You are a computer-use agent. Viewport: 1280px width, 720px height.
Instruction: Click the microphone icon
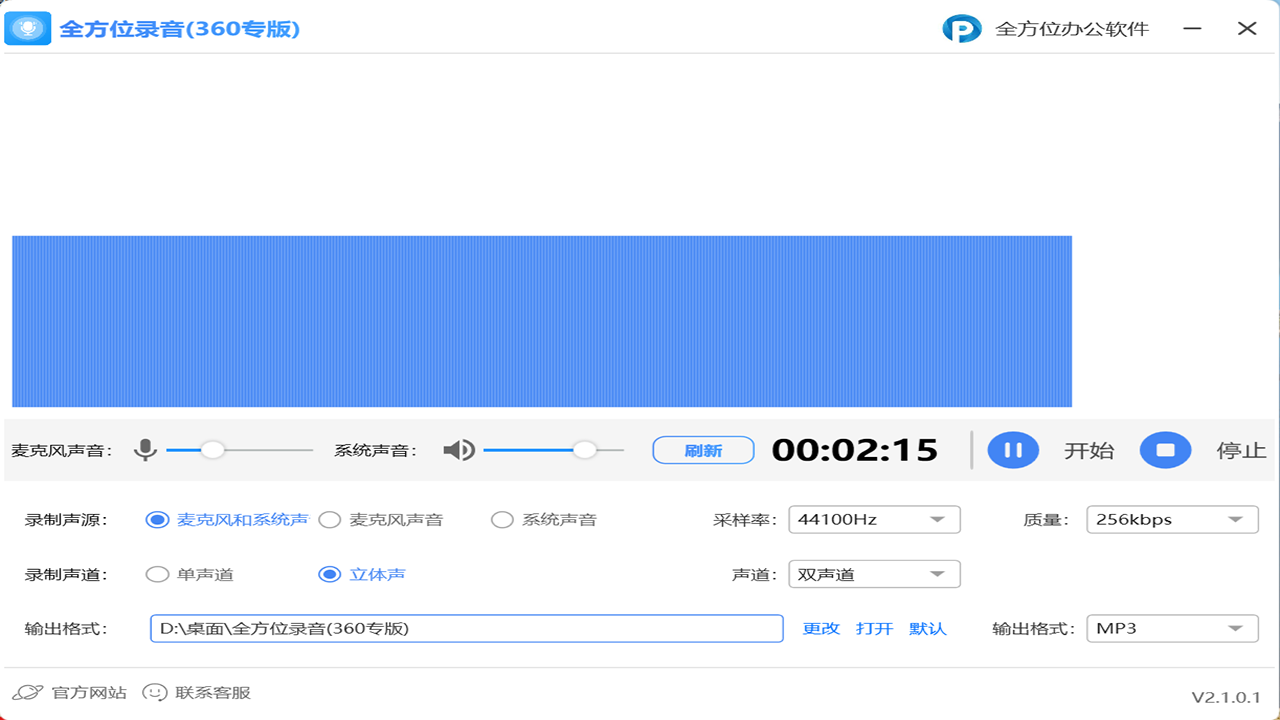(146, 450)
